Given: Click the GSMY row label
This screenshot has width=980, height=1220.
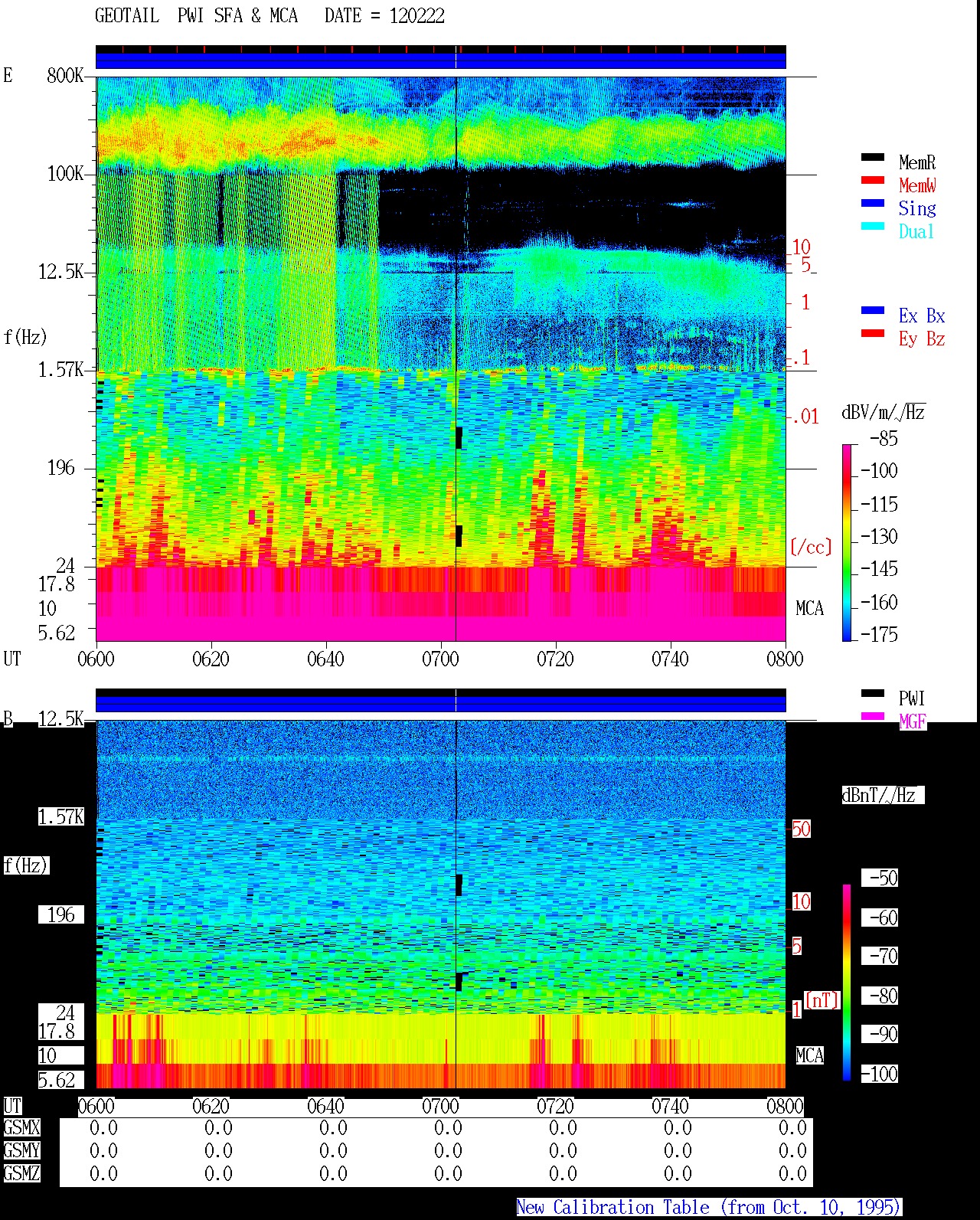Looking at the screenshot, I should [21, 1150].
